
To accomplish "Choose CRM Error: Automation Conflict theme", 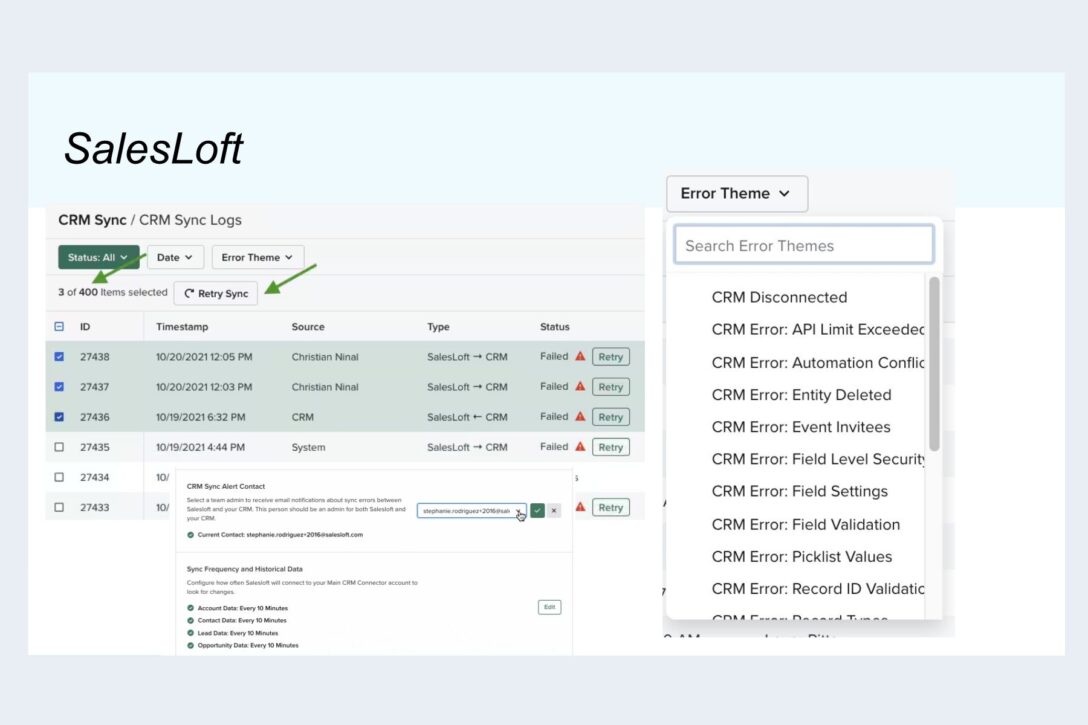I will (817, 363).
